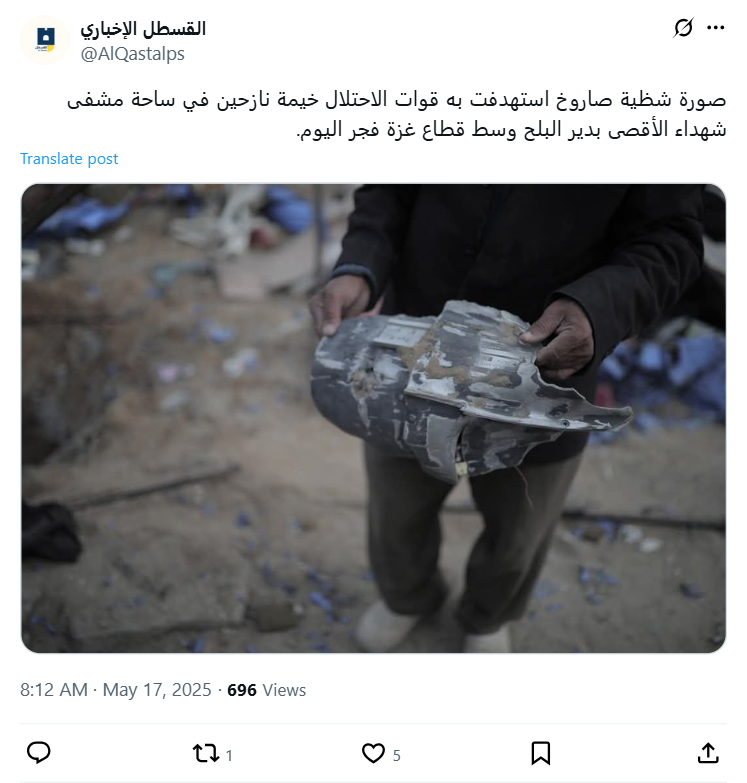Bookmark this post
The width and height of the screenshot is (747, 783).
click(540, 753)
